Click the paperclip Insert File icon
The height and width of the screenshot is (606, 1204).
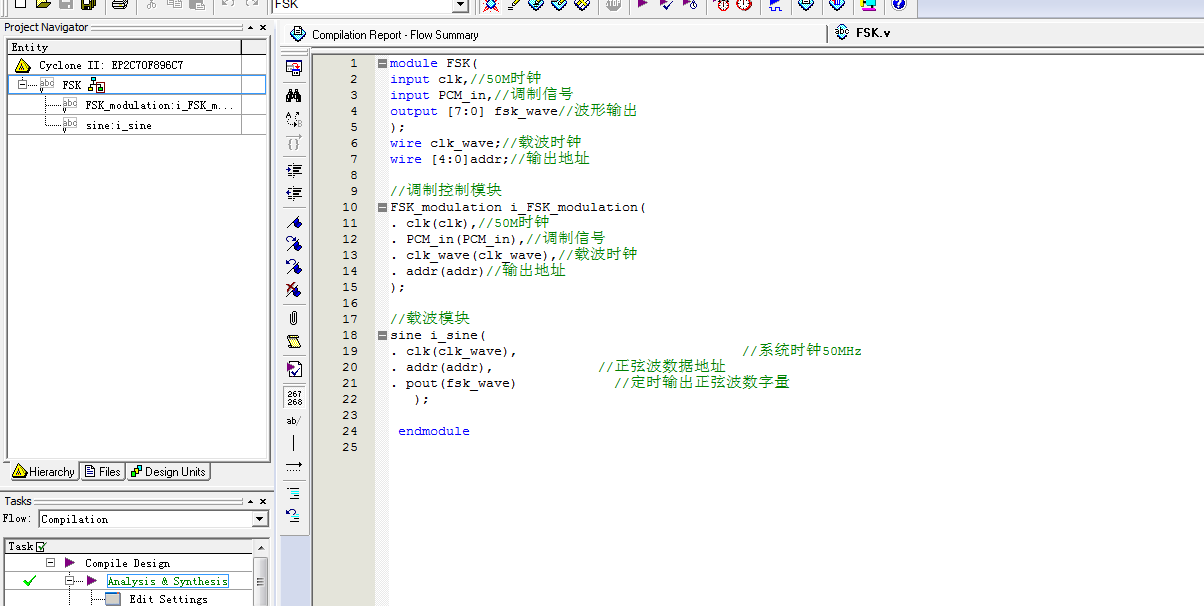point(293,318)
